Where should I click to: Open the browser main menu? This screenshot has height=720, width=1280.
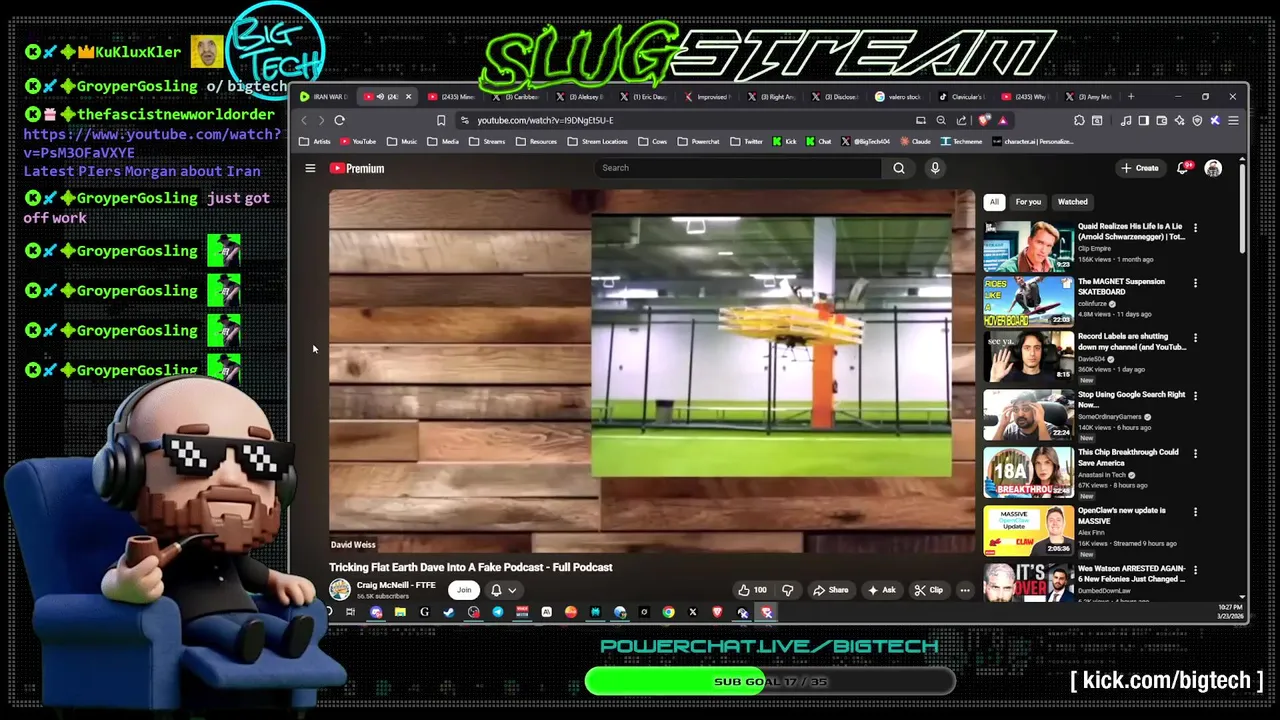(x=1233, y=120)
